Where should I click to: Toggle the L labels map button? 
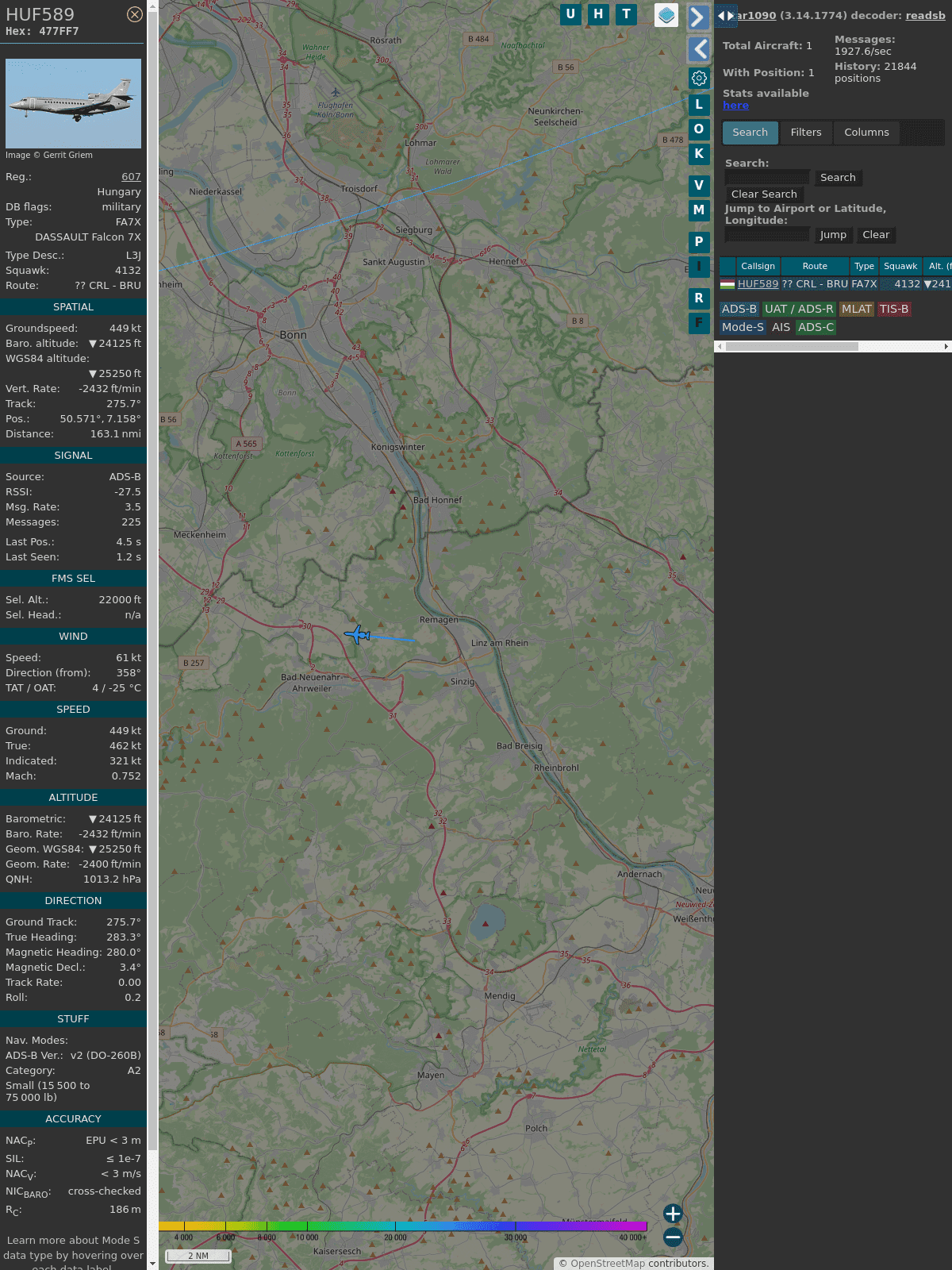point(699,105)
